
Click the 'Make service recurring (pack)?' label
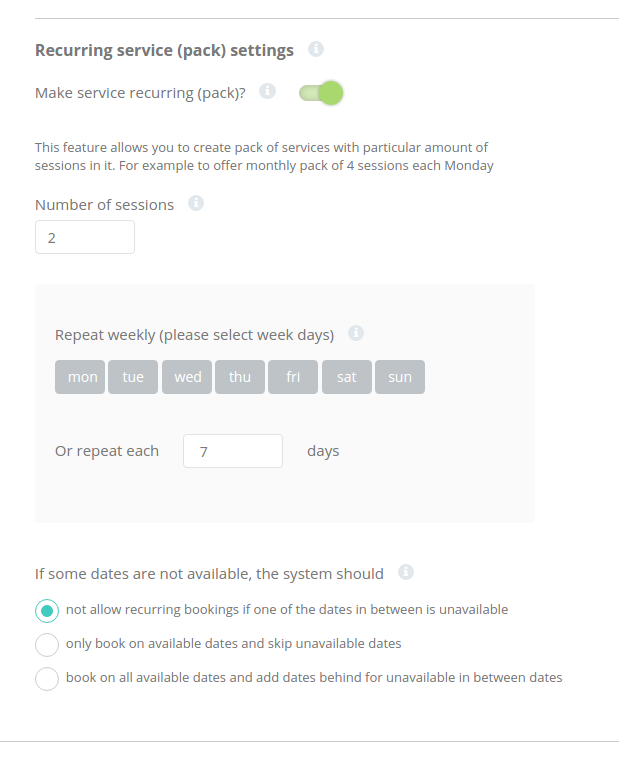pos(140,93)
